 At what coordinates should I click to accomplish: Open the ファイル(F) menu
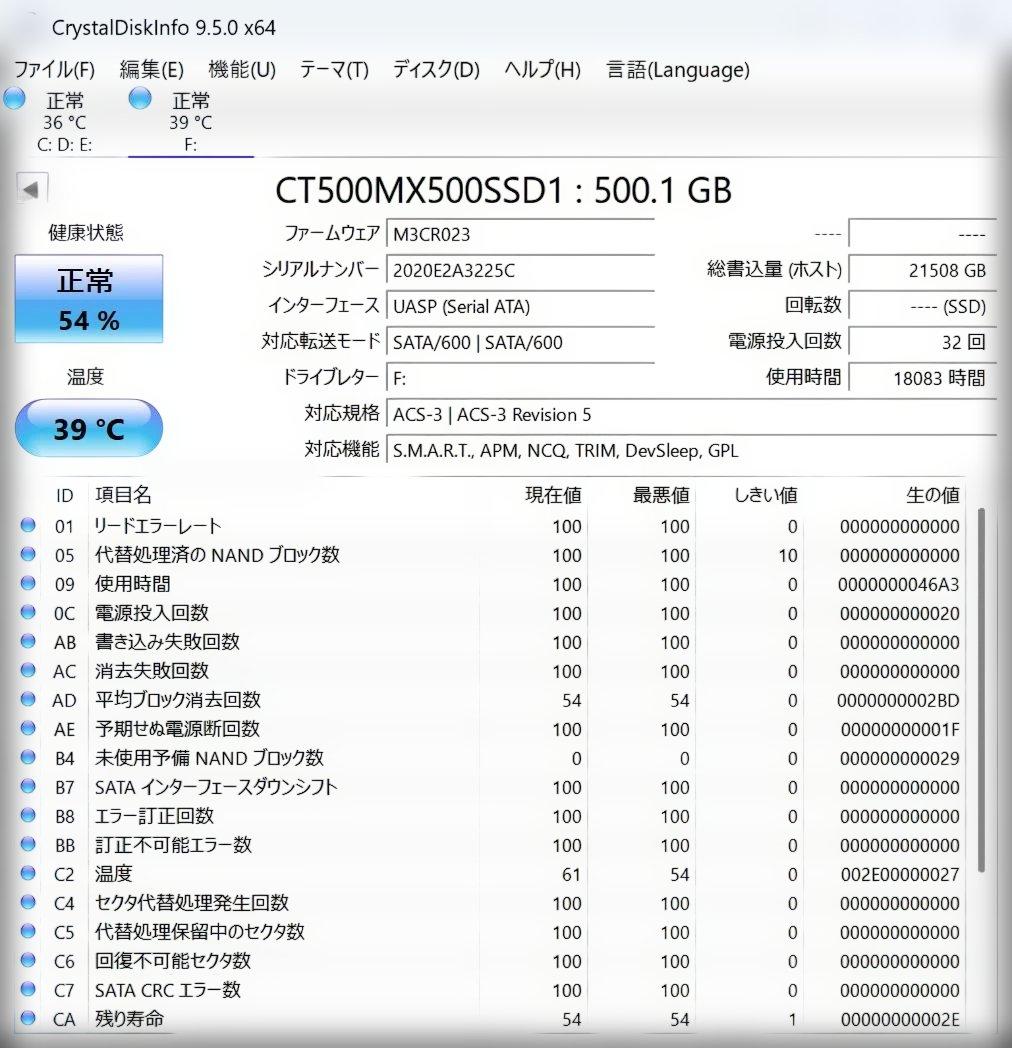pyautogui.click(x=54, y=70)
